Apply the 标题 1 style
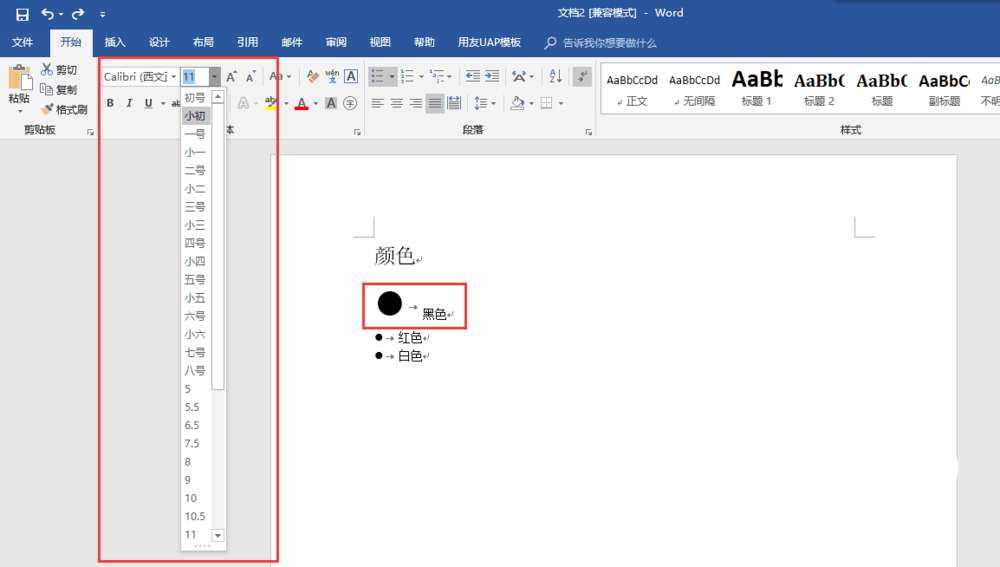 (x=756, y=89)
